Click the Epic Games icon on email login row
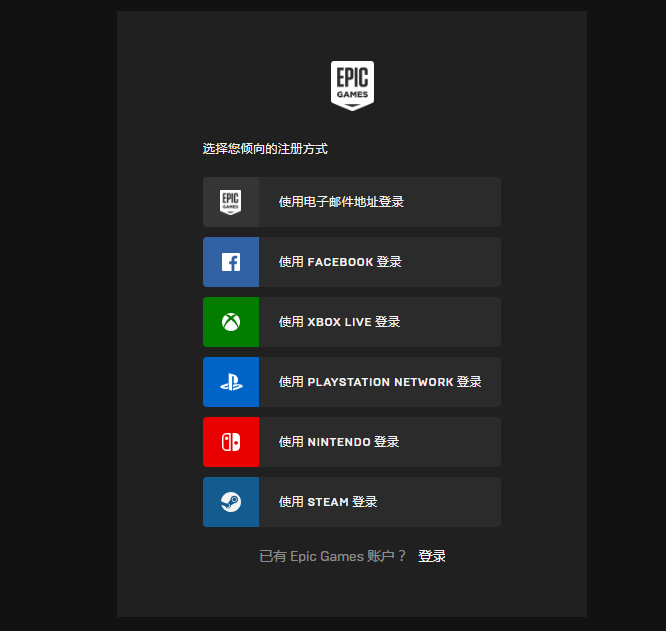Screen dimensions: 666x631 point(231,202)
